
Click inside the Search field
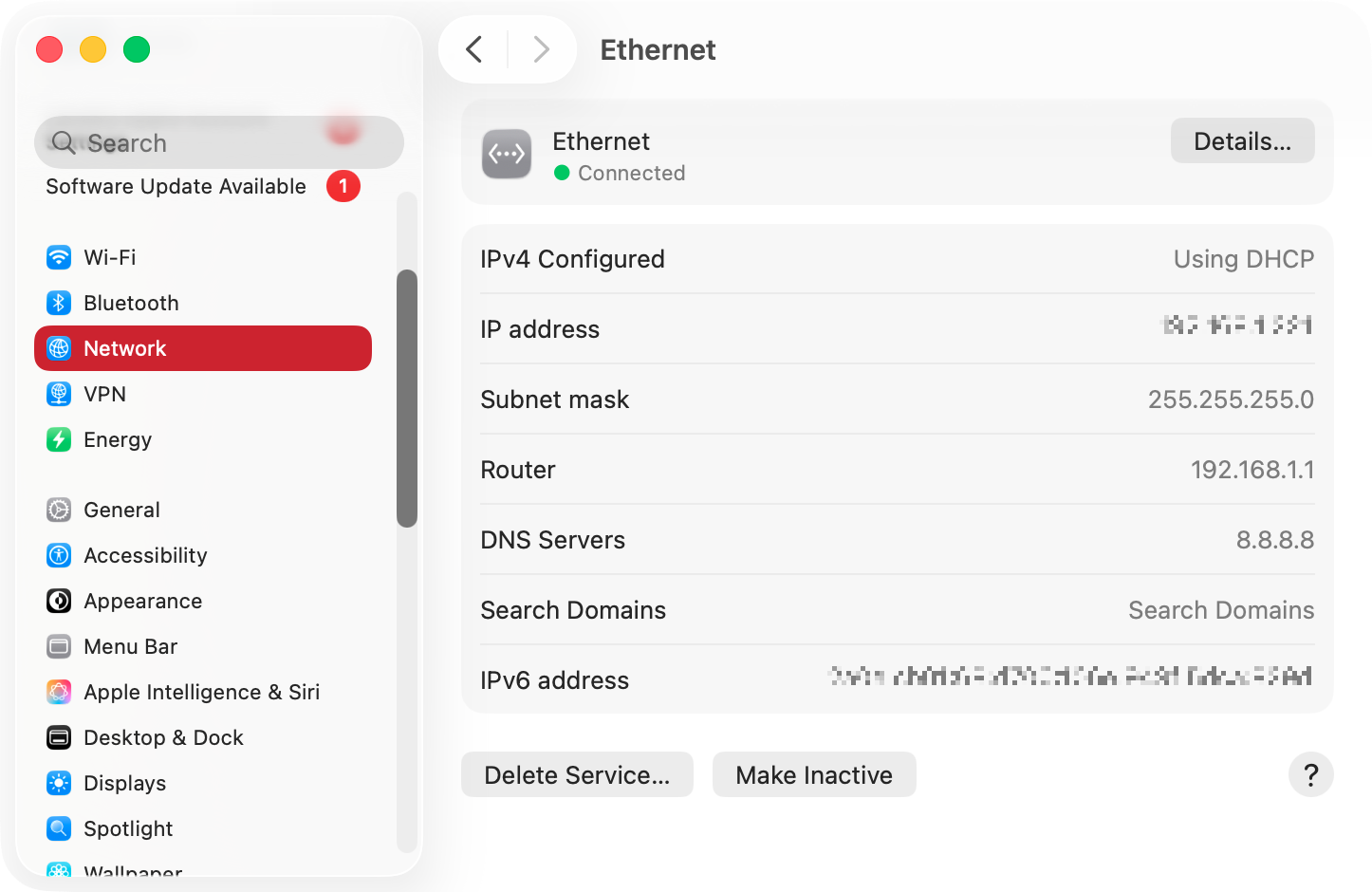point(218,142)
